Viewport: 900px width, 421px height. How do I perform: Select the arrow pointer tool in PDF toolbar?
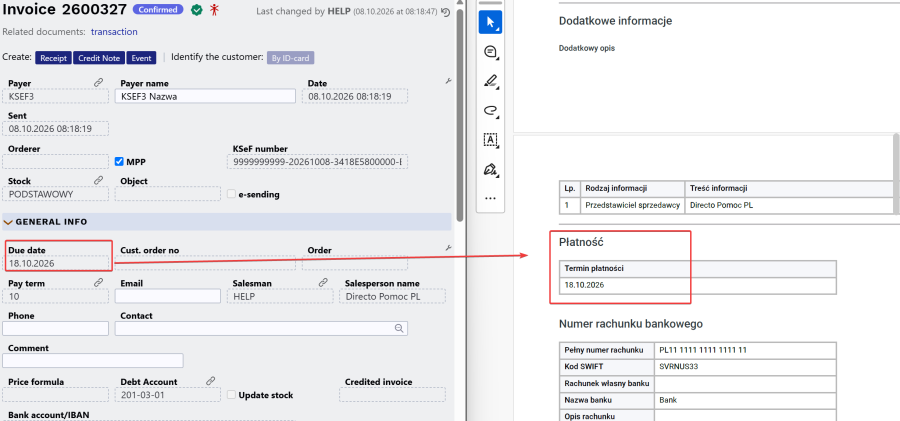[490, 22]
